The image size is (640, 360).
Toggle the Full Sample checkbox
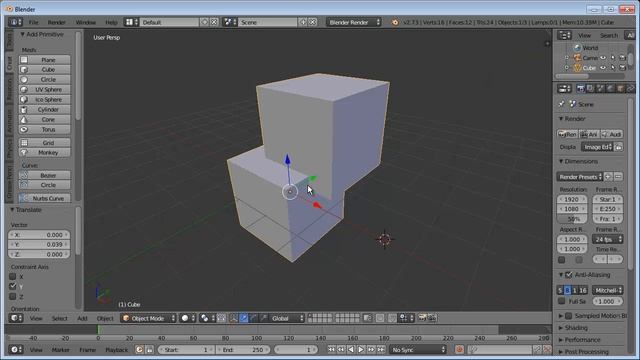coord(562,301)
